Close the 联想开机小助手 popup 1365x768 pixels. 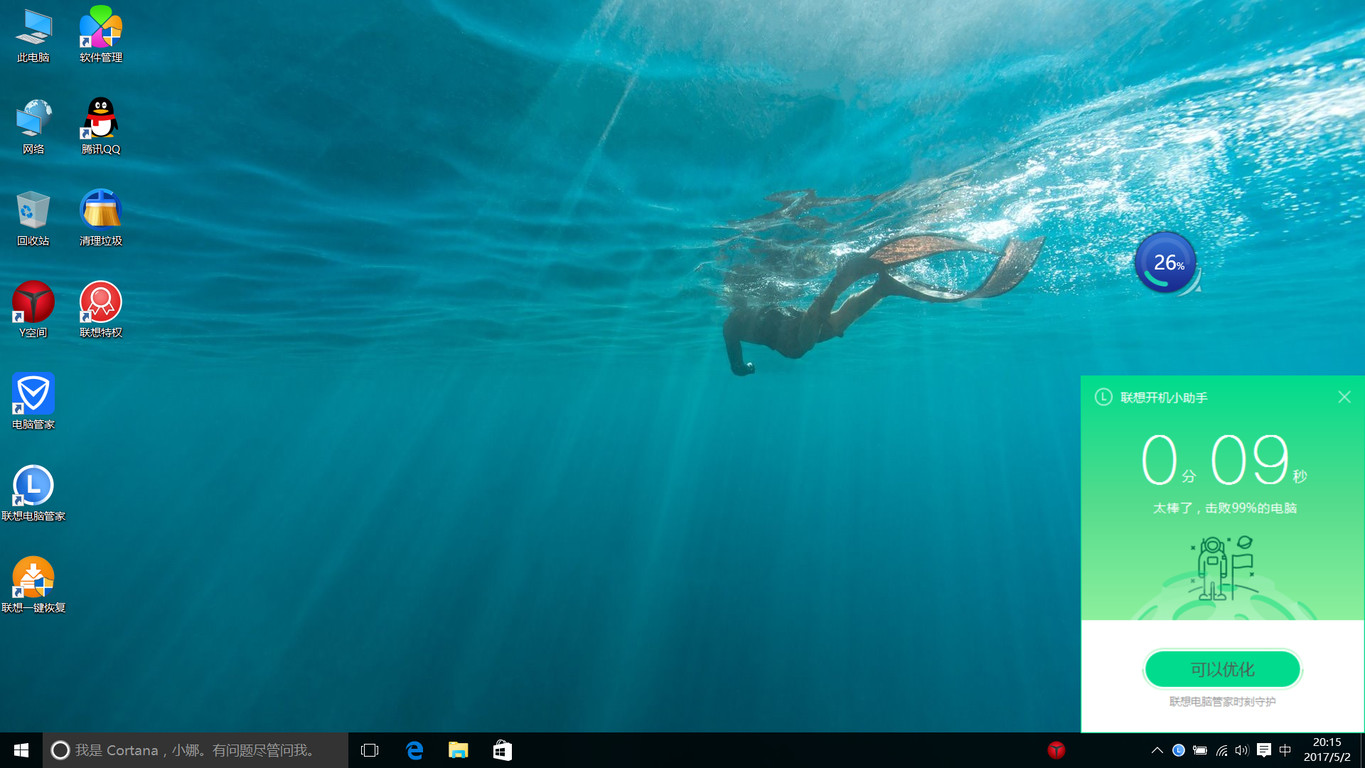click(1344, 397)
